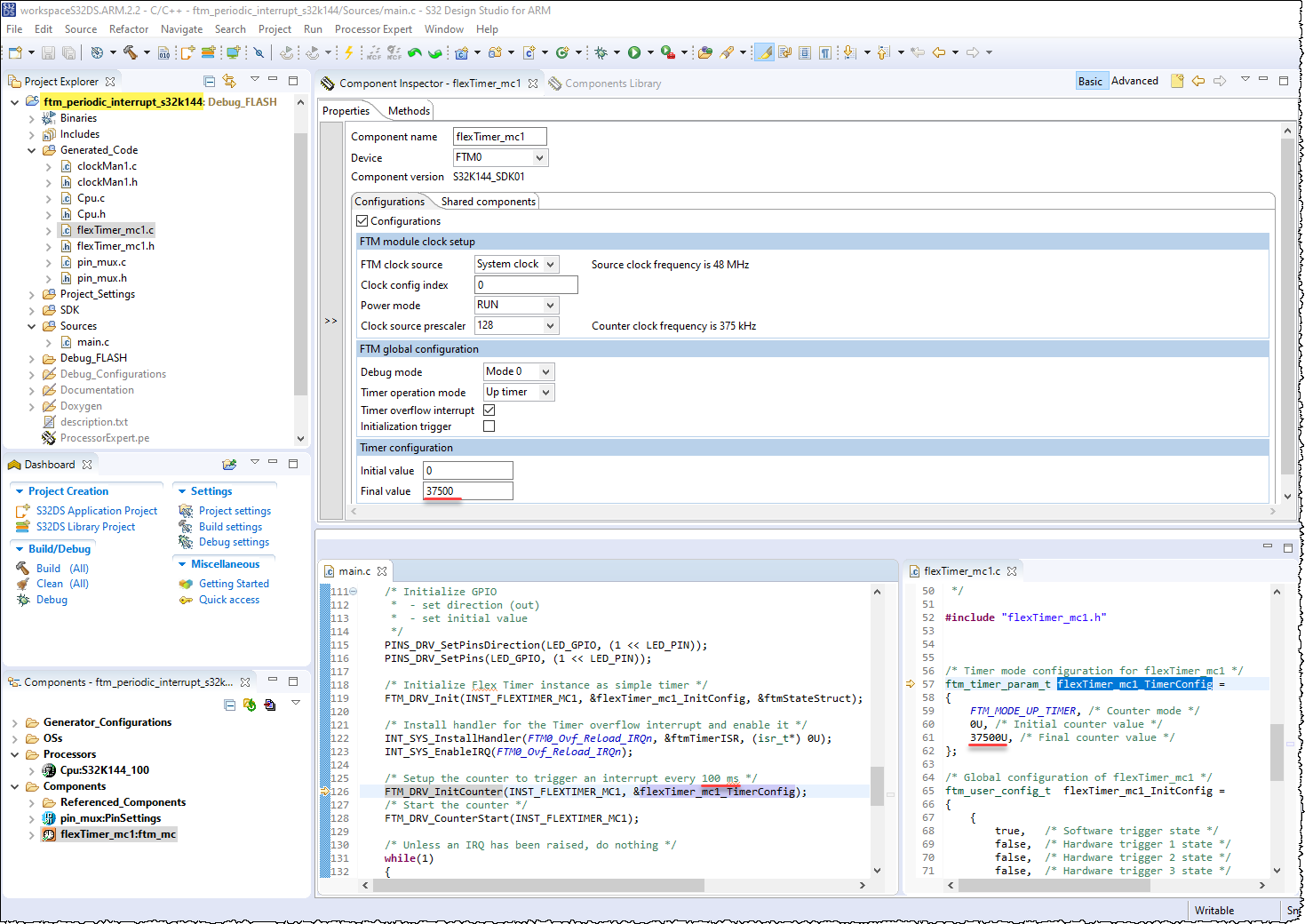Open the FTM clock source dropdown
The width and height of the screenshot is (1305, 924).
[x=550, y=265]
